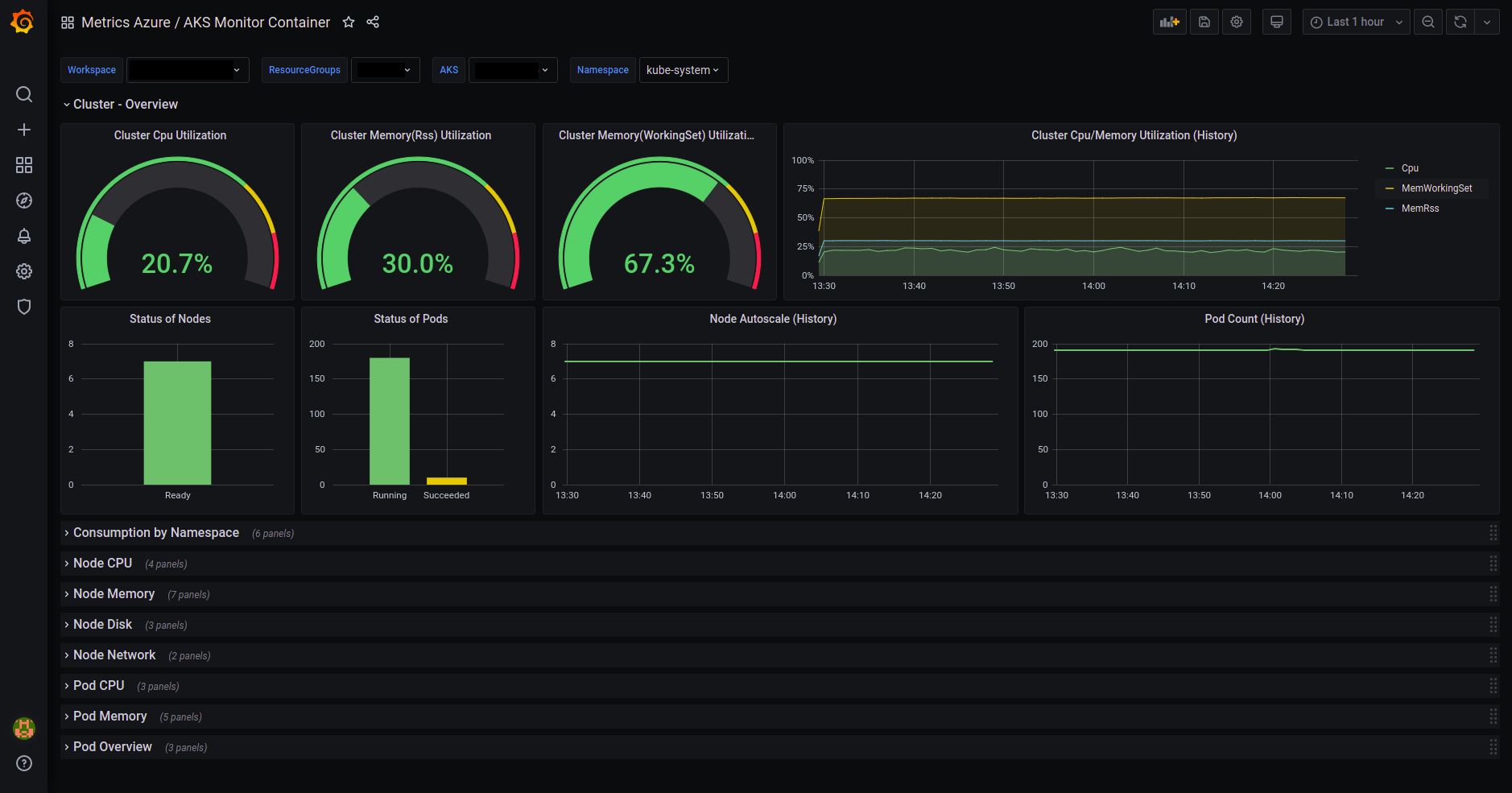Open the search dashboards icon in sidebar
Image resolution: width=1512 pixels, height=793 pixels.
coord(24,94)
